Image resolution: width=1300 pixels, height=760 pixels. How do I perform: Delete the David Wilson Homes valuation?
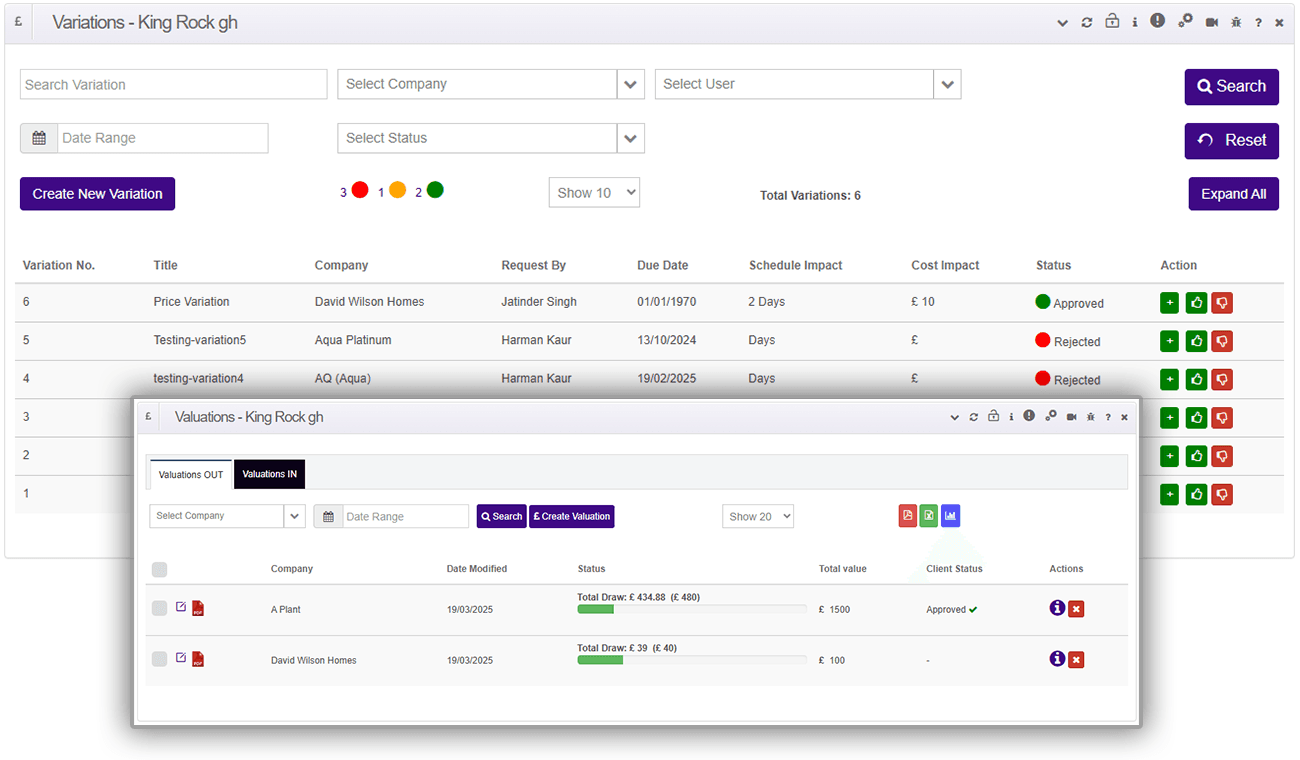click(1076, 659)
